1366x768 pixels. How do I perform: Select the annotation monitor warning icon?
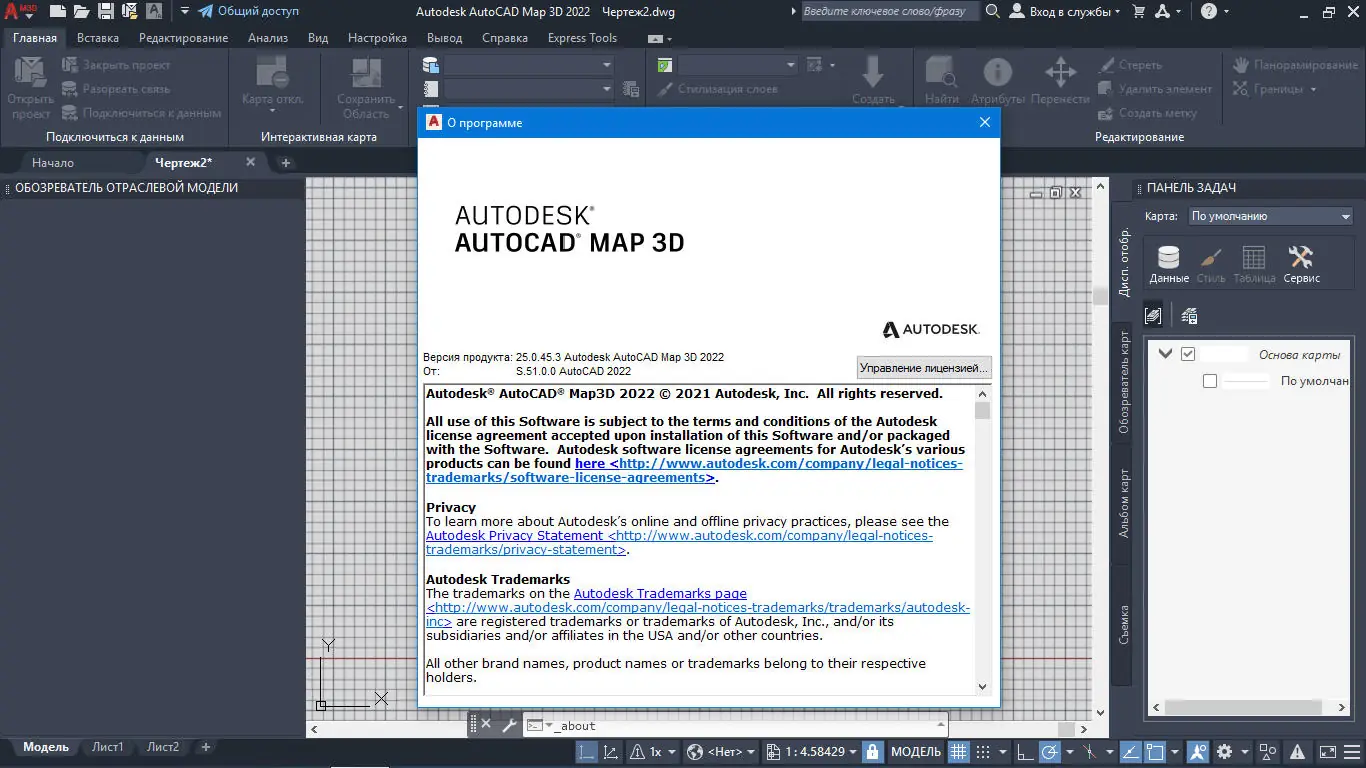(1297, 751)
